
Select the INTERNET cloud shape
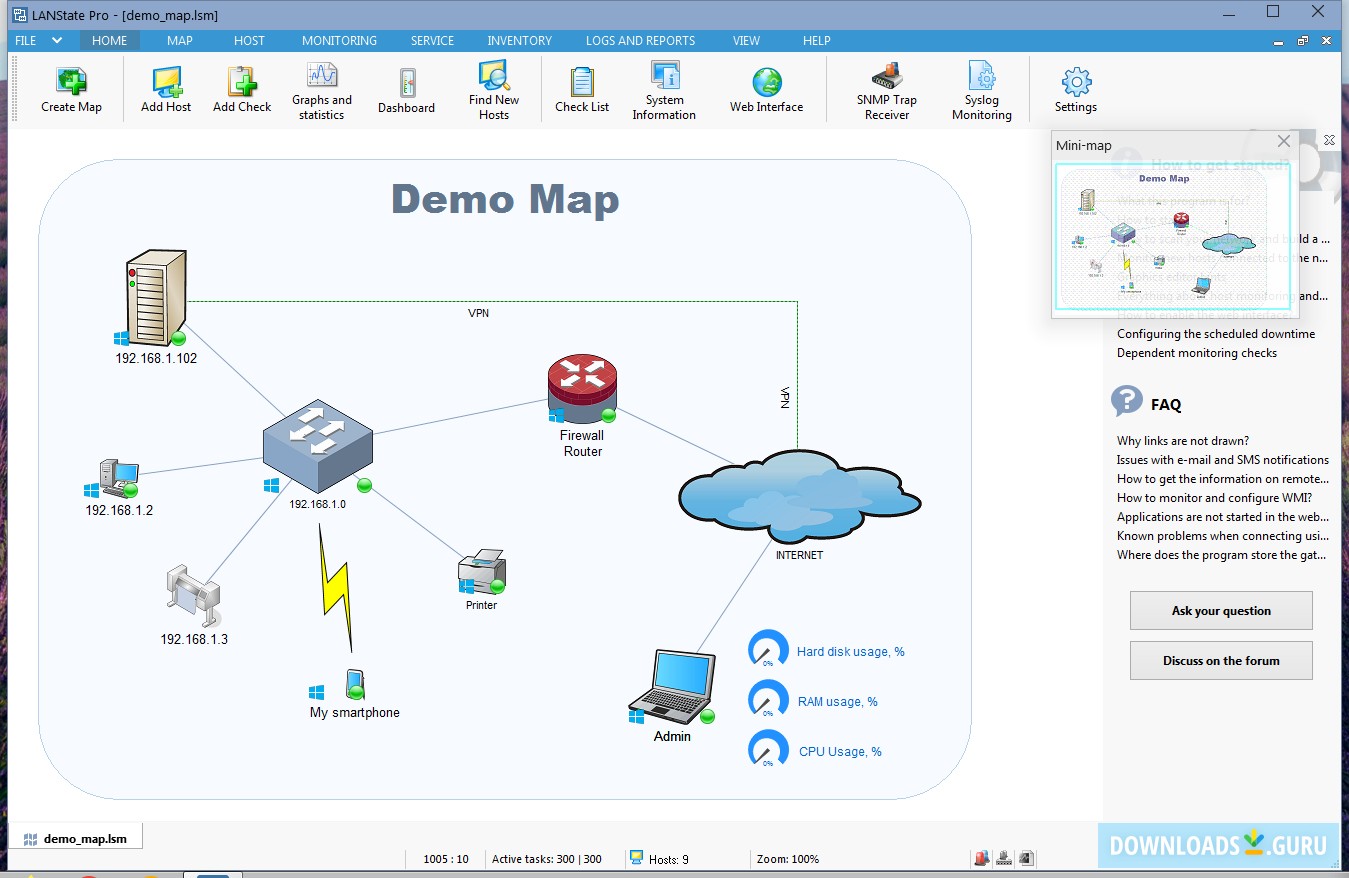tap(799, 496)
